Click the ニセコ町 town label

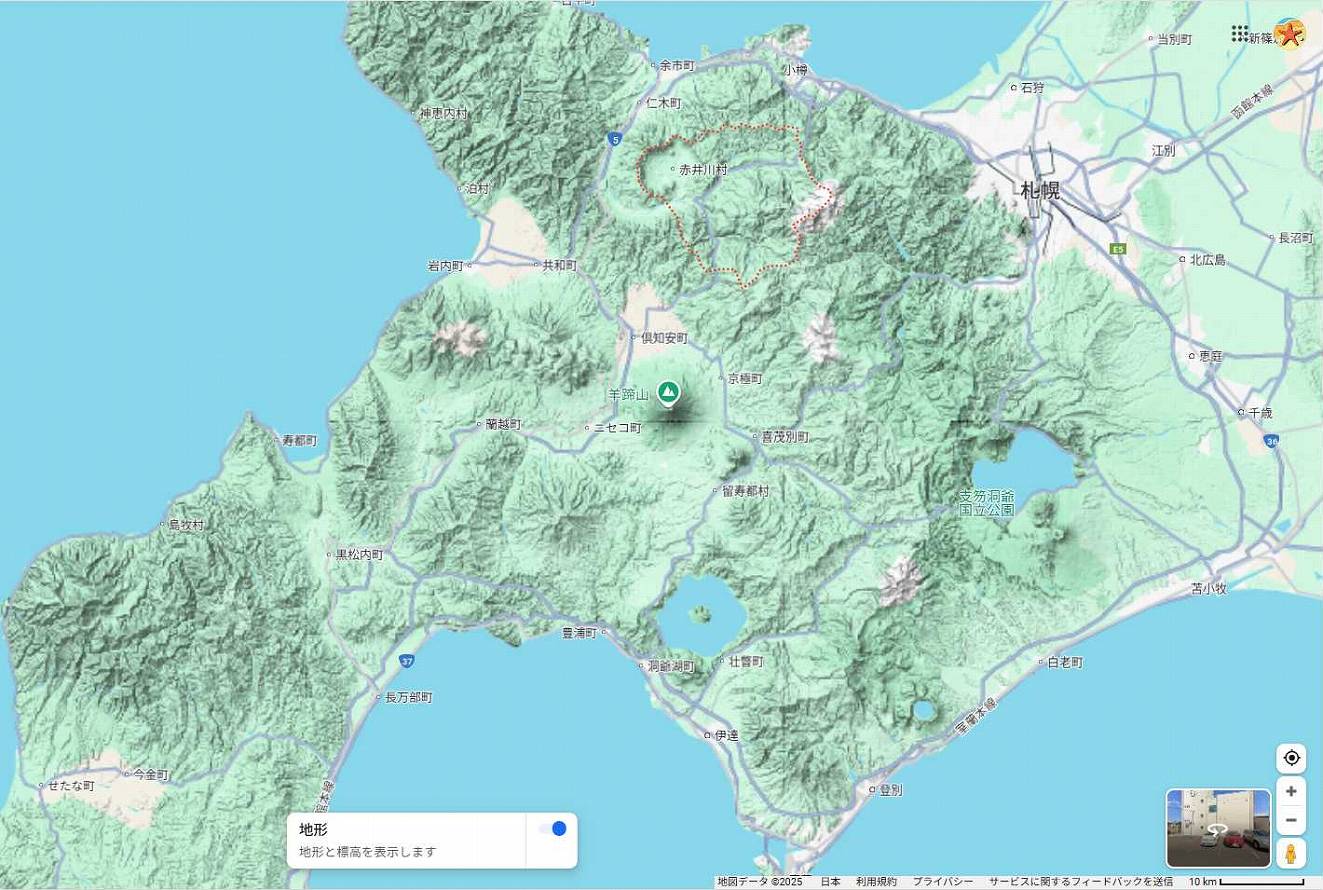pyautogui.click(x=618, y=427)
